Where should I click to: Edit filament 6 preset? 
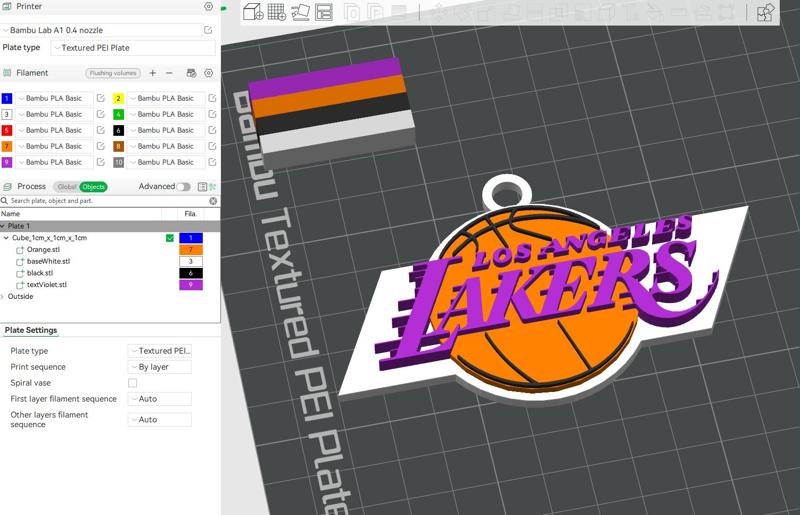212,130
